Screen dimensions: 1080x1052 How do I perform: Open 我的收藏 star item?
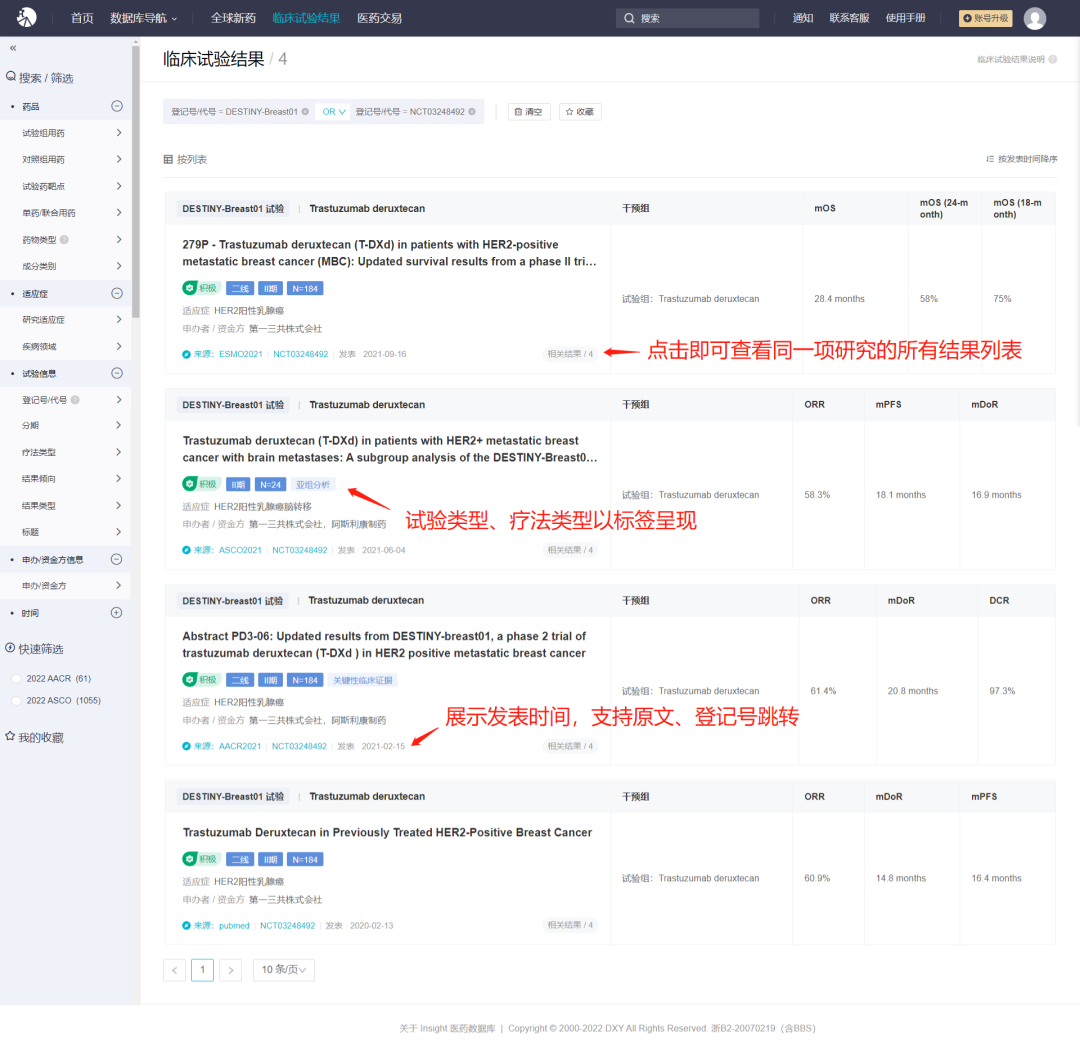click(x=34, y=737)
